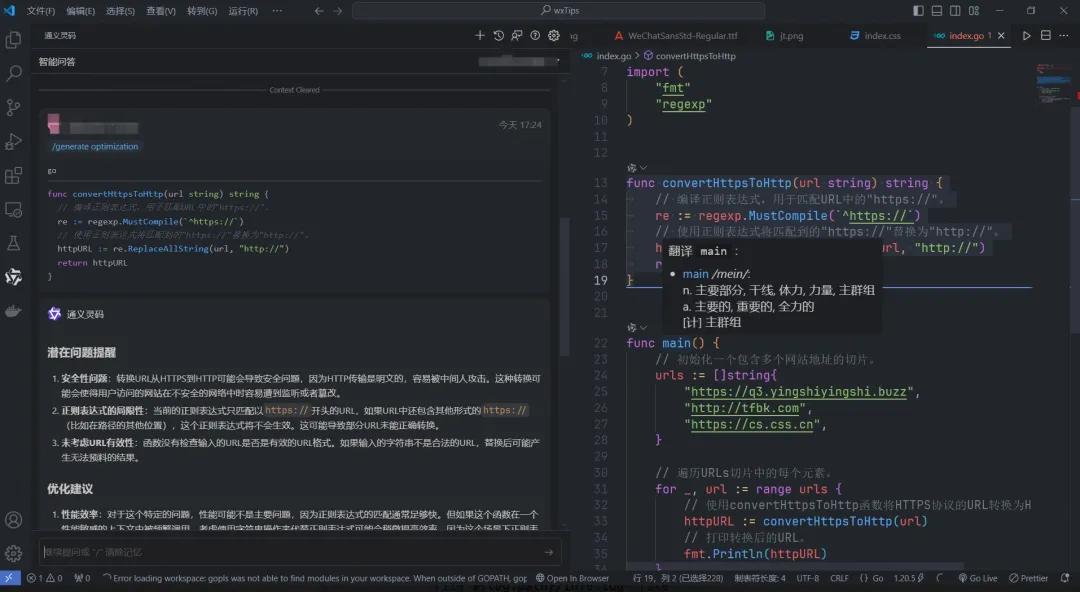
Task: Open the Docker view in activity bar
Action: click(x=14, y=311)
